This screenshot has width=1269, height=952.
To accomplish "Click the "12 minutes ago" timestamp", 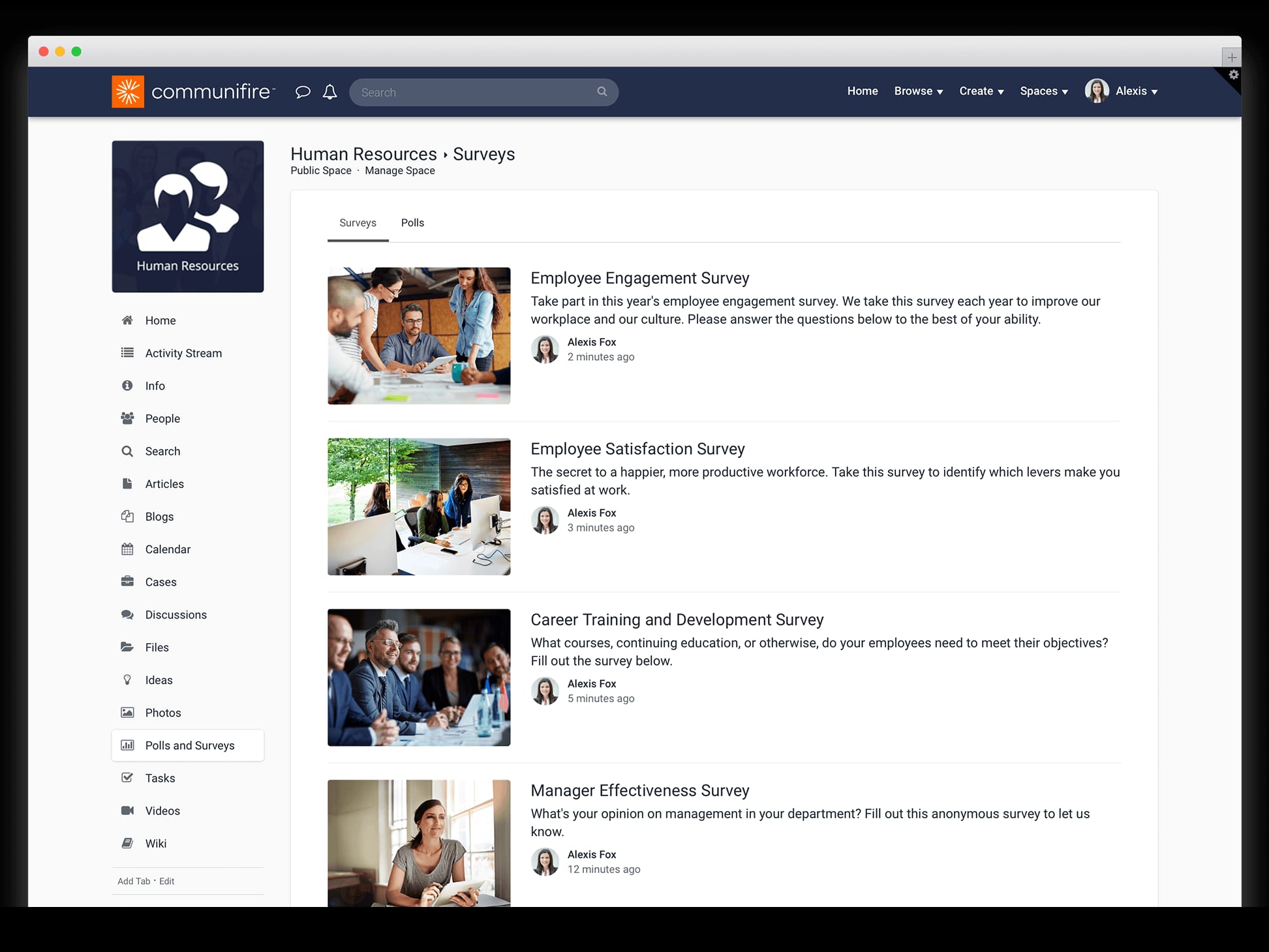I will pyautogui.click(x=604, y=870).
